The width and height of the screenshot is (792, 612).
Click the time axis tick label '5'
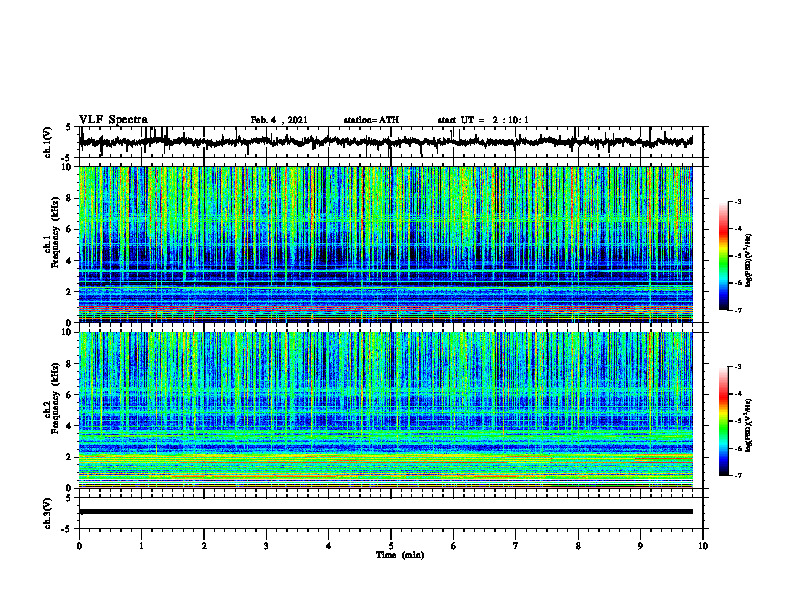point(391,546)
